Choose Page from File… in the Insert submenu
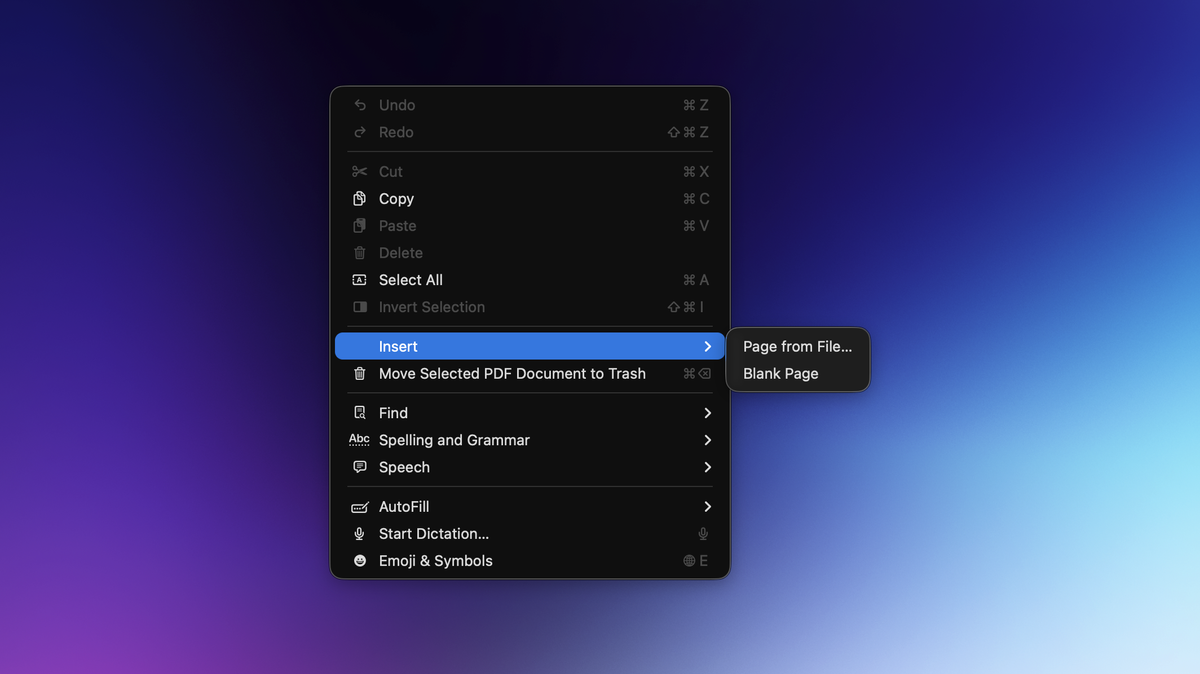This screenshot has width=1200, height=674. coord(797,347)
